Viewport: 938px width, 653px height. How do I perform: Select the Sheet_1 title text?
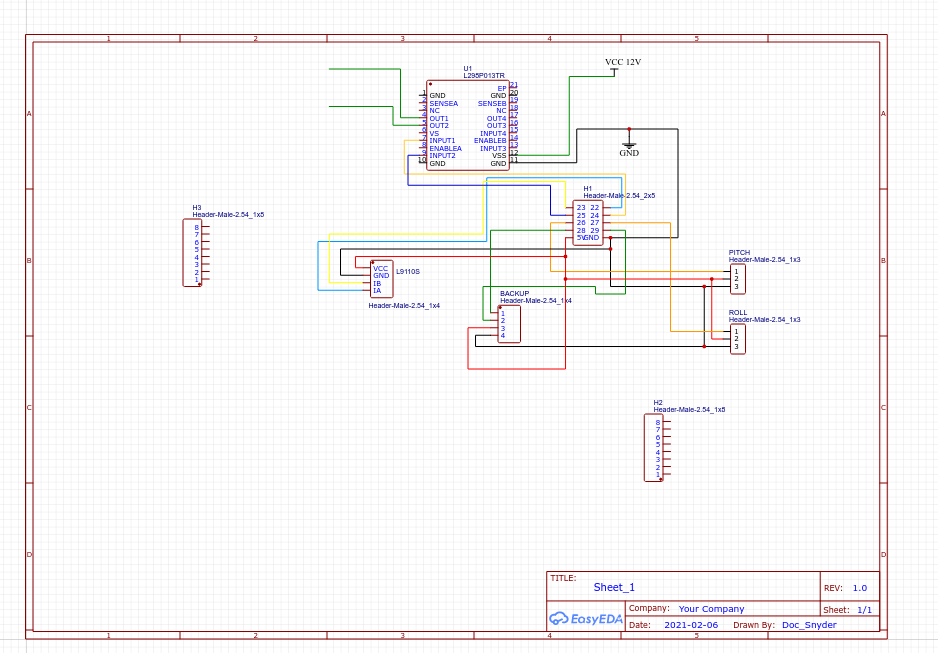[614, 588]
